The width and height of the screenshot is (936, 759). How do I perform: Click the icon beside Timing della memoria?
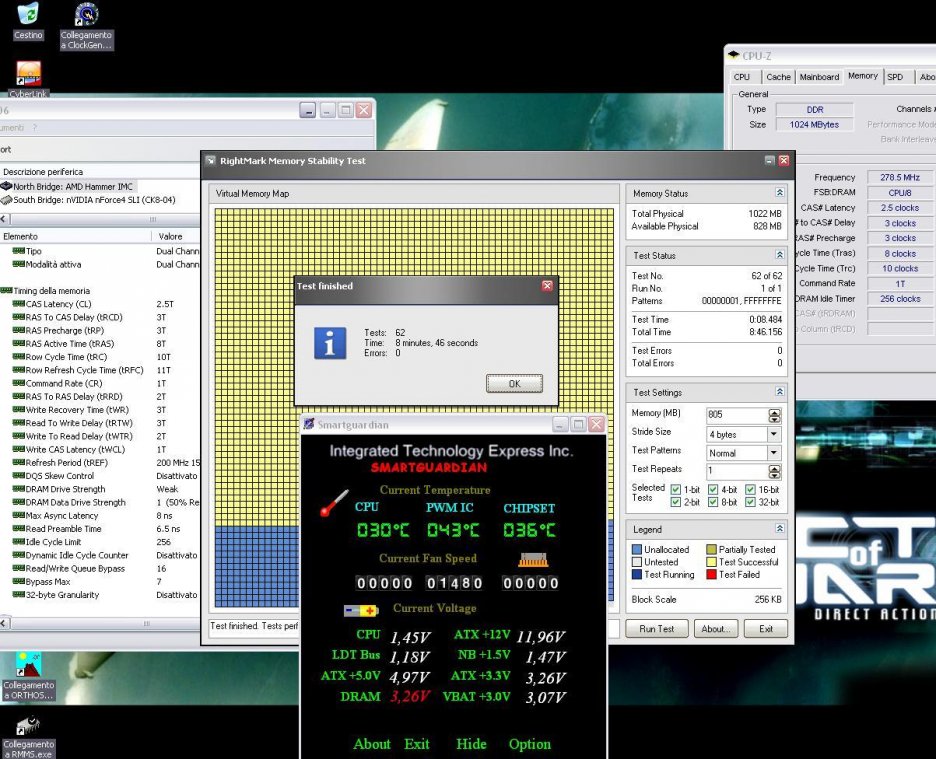coord(7,291)
